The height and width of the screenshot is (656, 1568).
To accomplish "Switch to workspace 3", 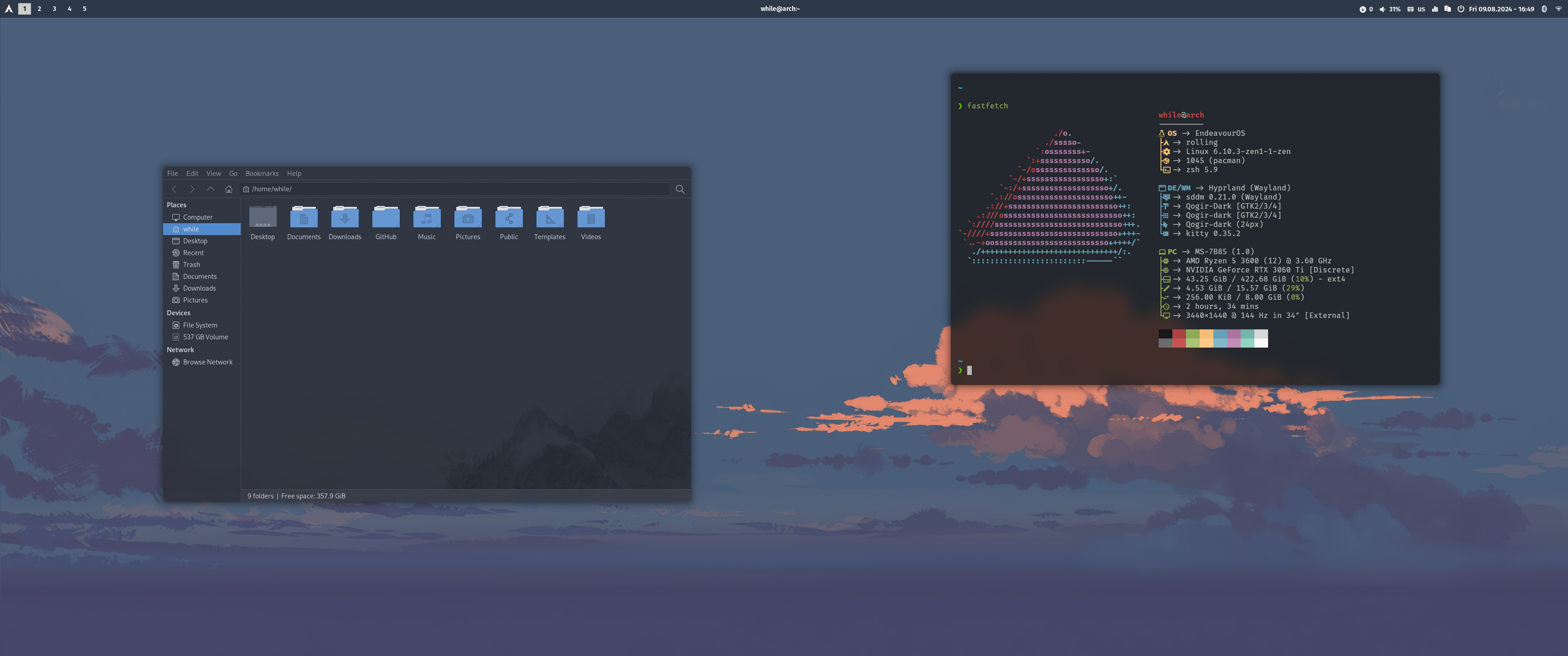I will tap(54, 9).
